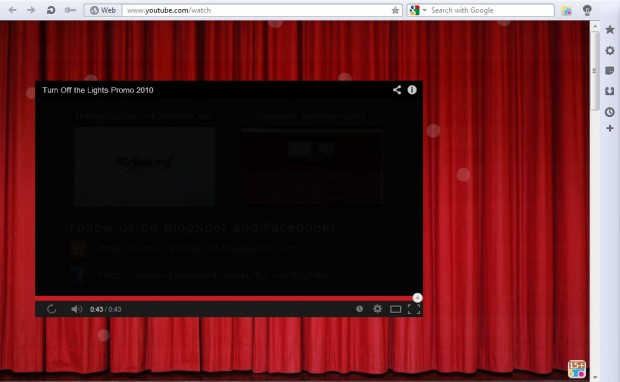This screenshot has height=382, width=620.
Task: Toggle theater mode on the player
Action: (x=395, y=309)
